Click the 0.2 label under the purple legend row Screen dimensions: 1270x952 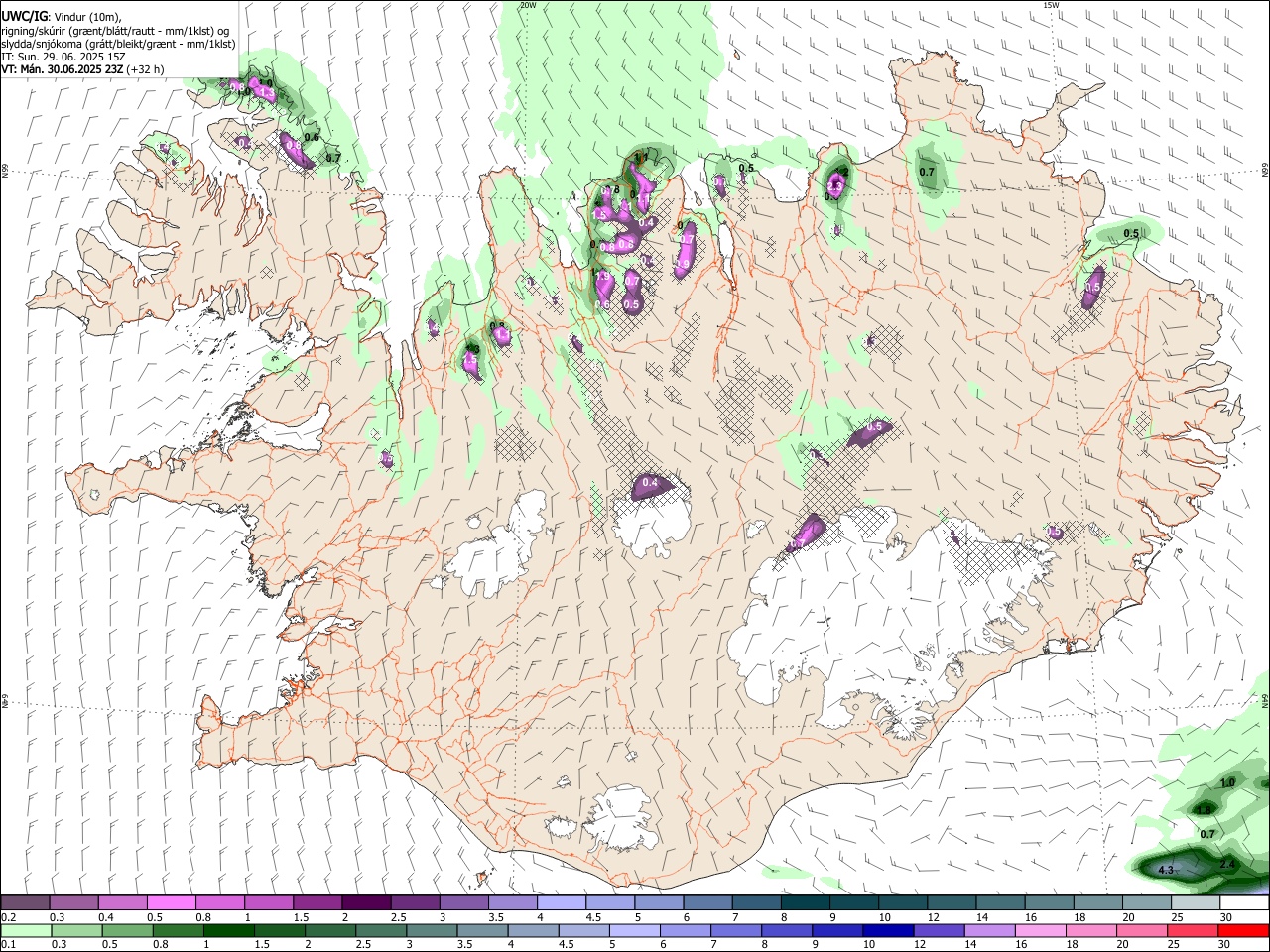(x=8, y=917)
